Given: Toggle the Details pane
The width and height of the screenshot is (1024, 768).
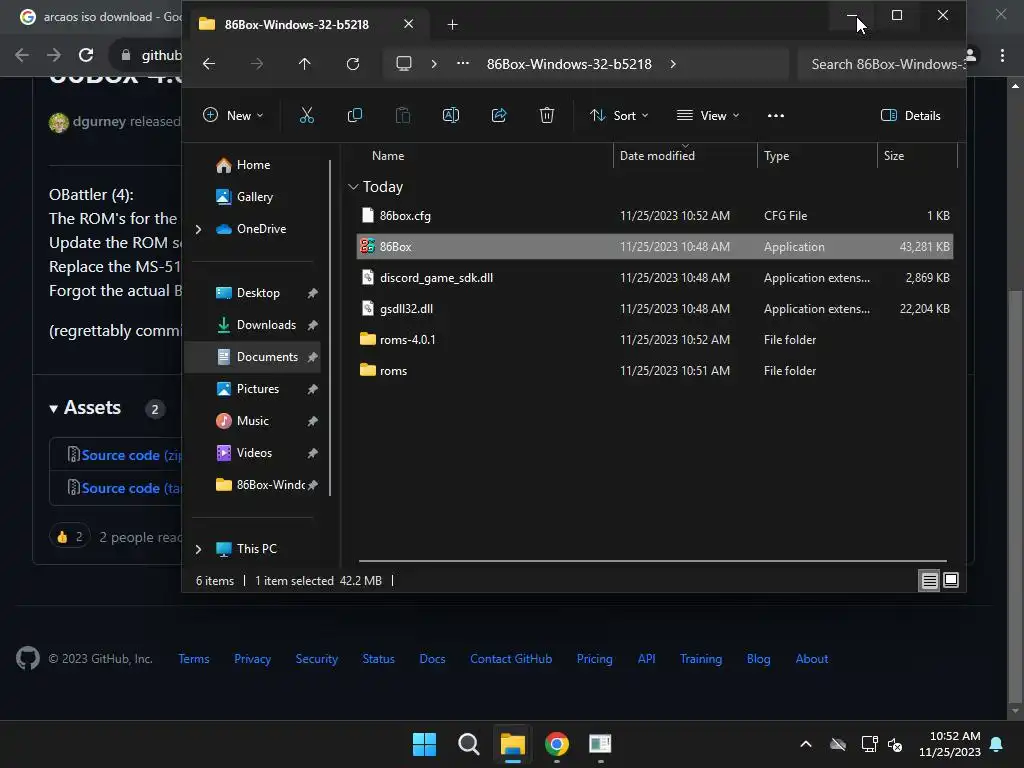Looking at the screenshot, I should [x=910, y=116].
